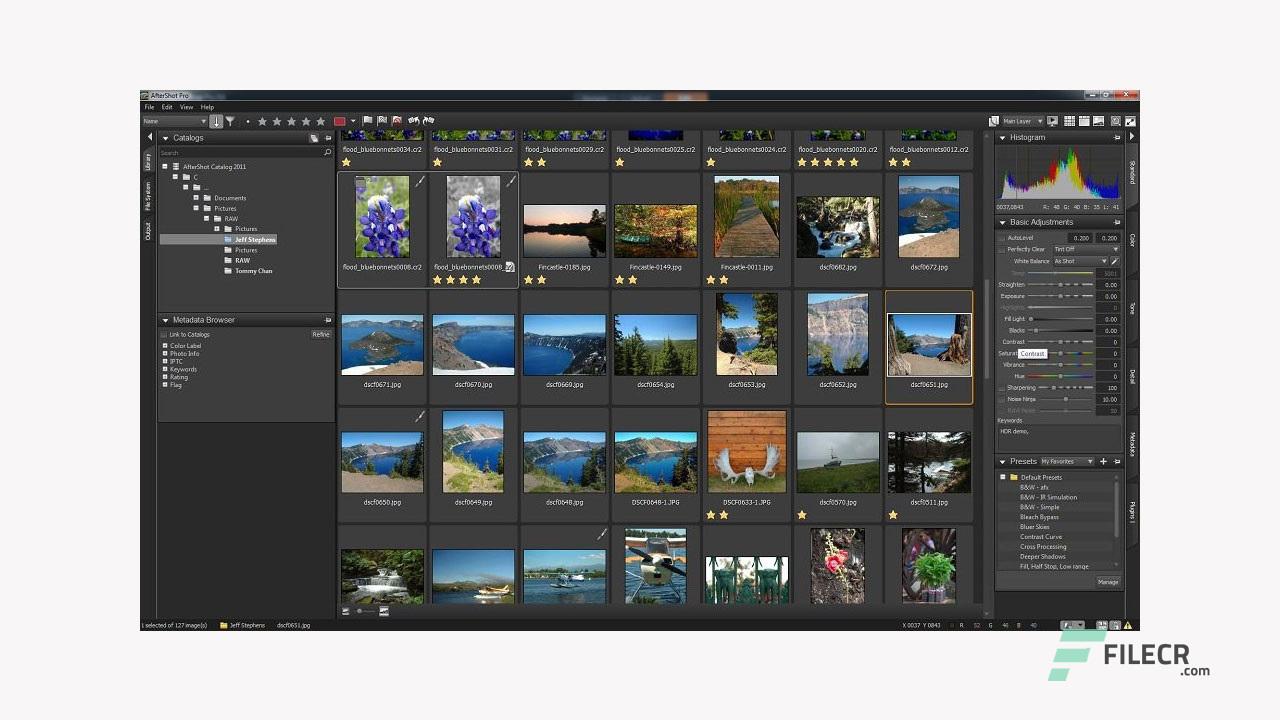1280x720 pixels.
Task: Open the File menu
Action: 149,107
